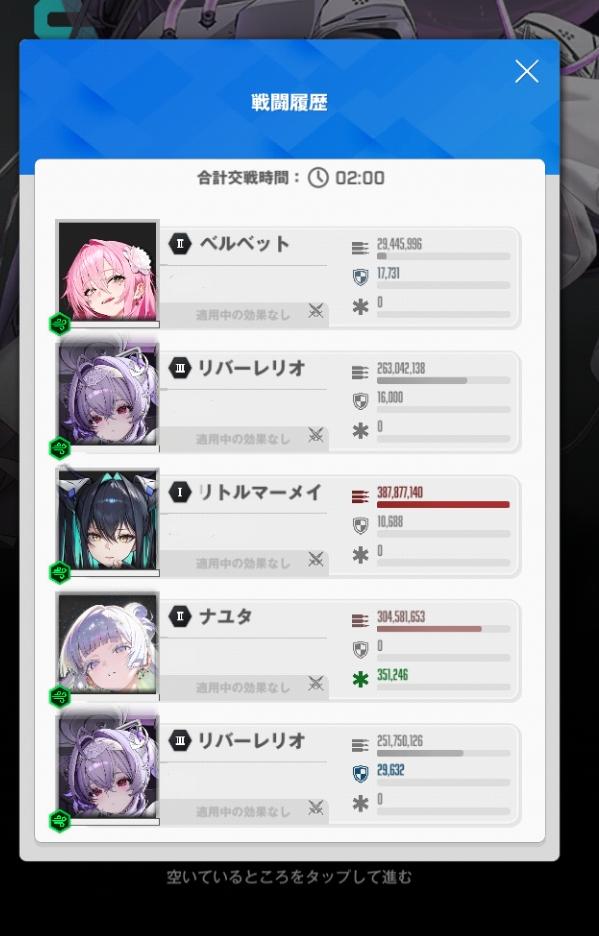Select ベルベット character portrait
The height and width of the screenshot is (936, 599).
tap(108, 272)
